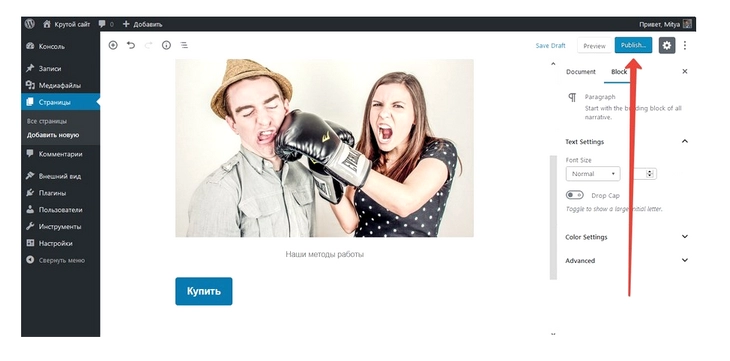Screen dimensions: 730x361
Task: Click the Publish... button
Action: point(633,45)
